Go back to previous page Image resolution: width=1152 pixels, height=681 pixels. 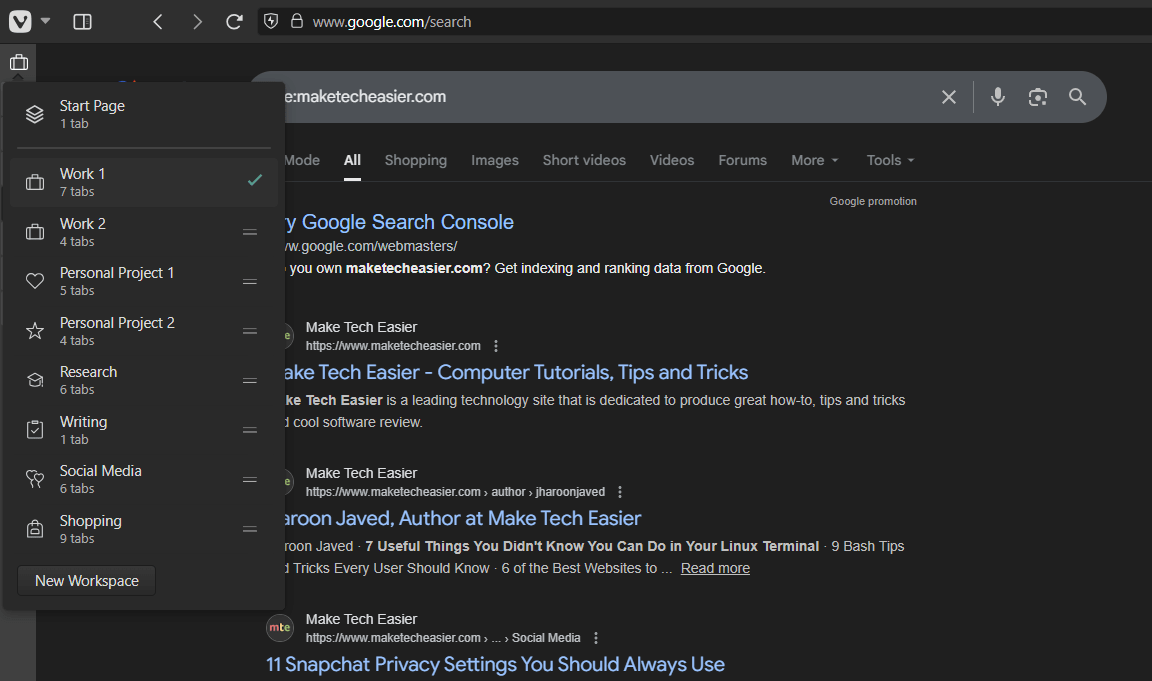click(158, 21)
